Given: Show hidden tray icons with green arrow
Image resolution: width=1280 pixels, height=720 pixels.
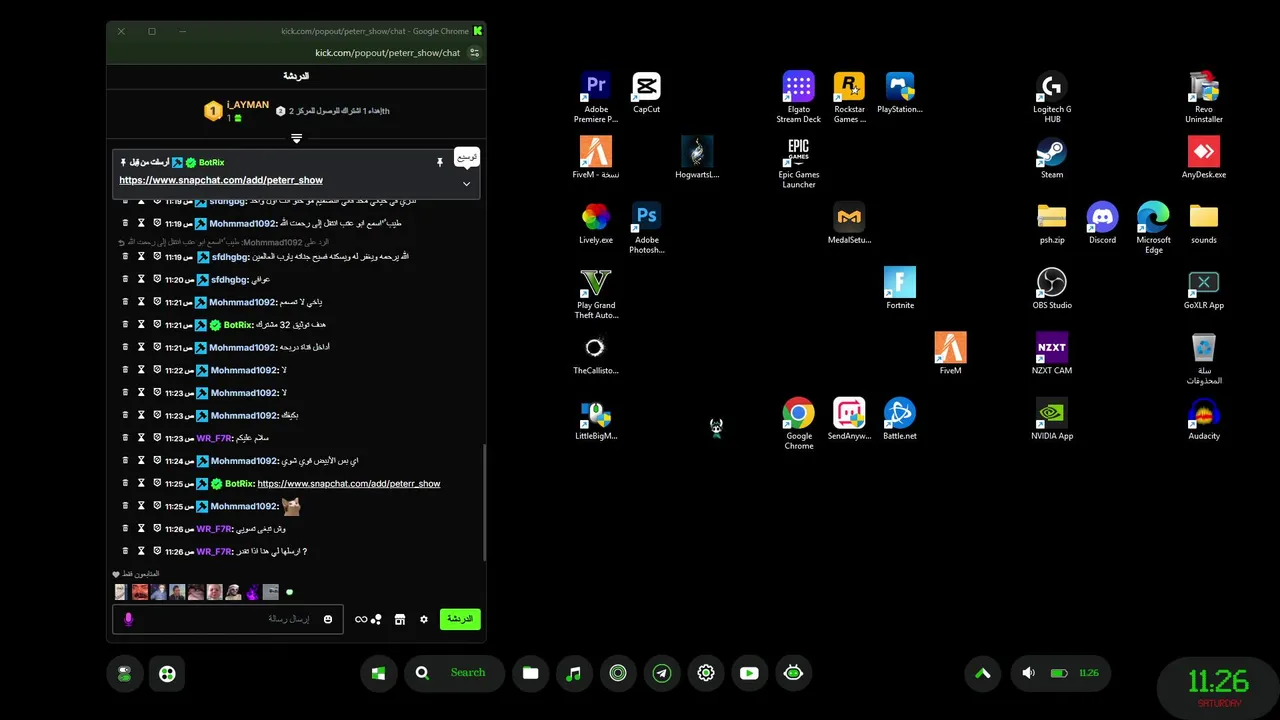Looking at the screenshot, I should (x=983, y=673).
